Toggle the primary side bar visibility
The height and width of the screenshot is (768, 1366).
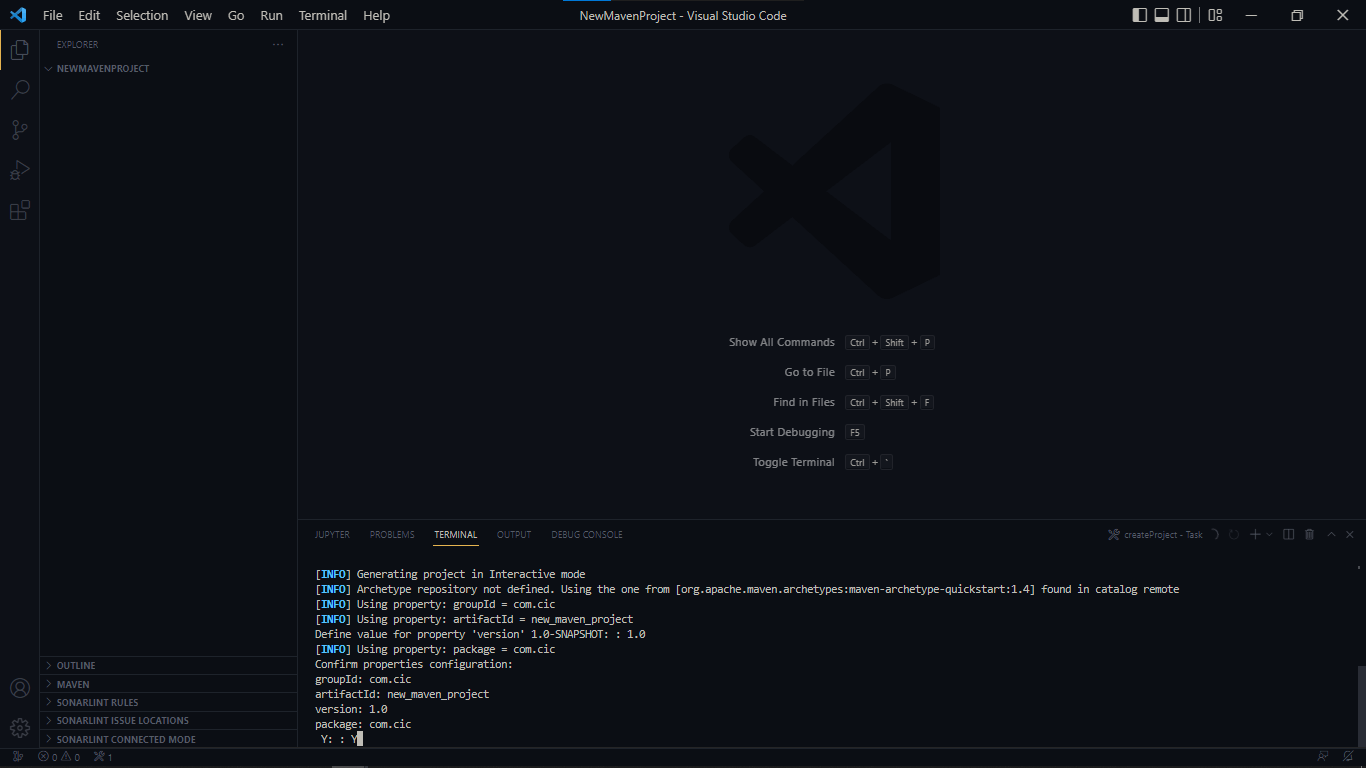tap(1140, 15)
